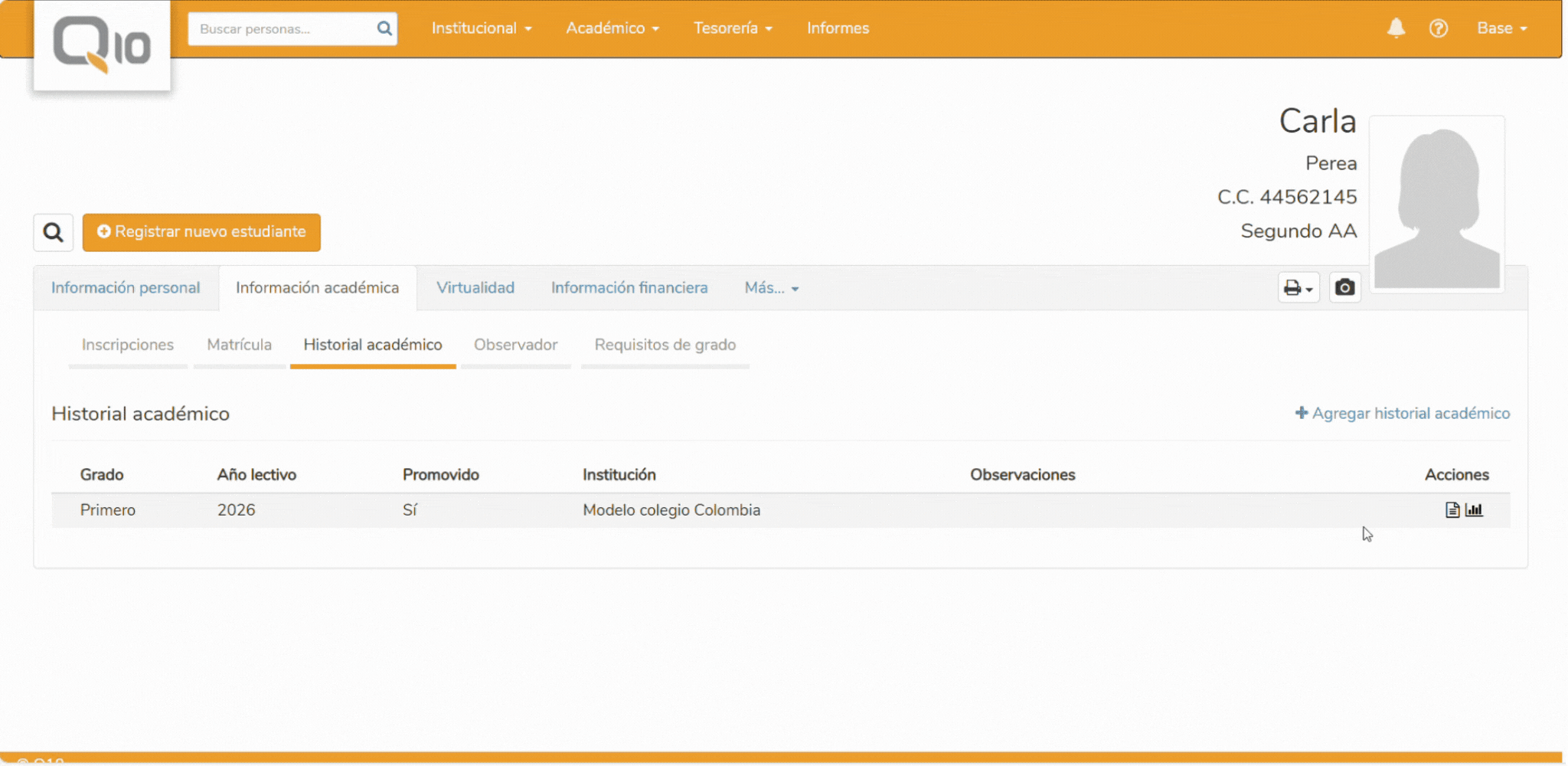Expand the printer options dropdown

(1298, 287)
